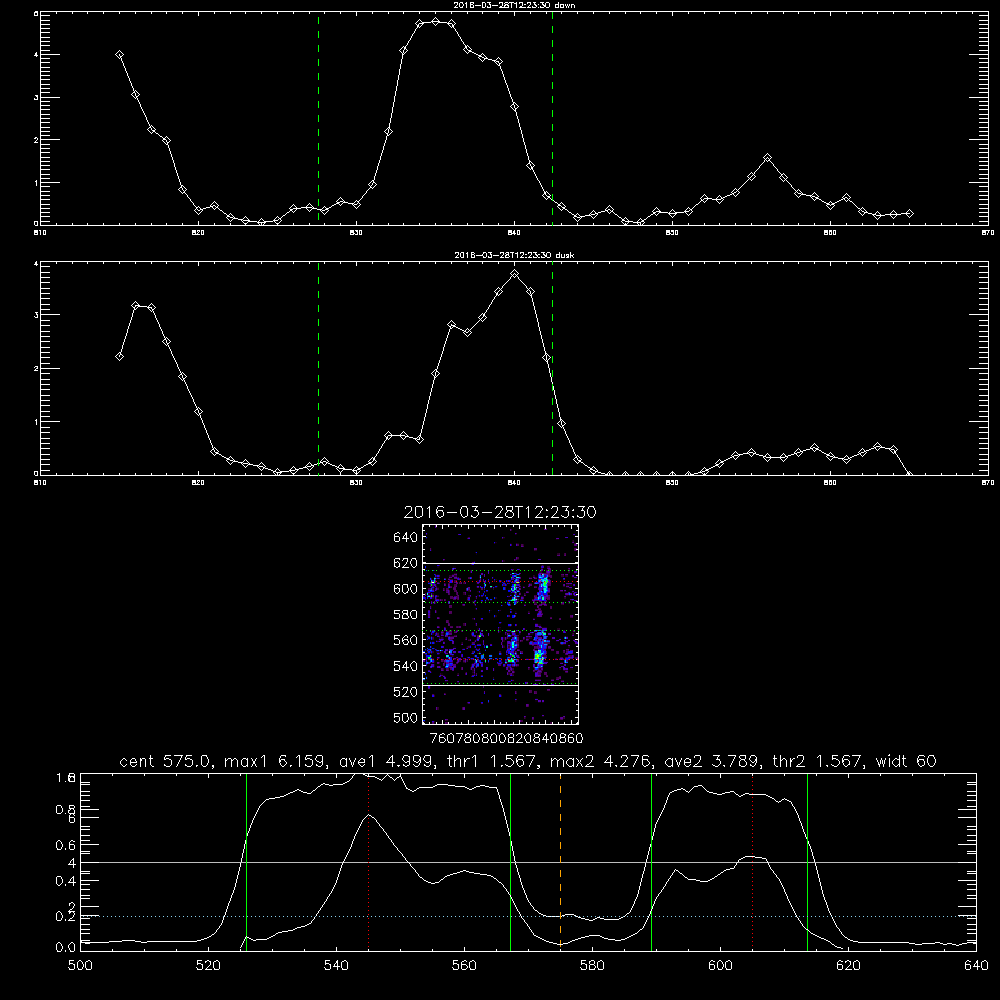The width and height of the screenshot is (1000, 1000).
Task: Click the 620 label on bottom plot x-axis
Action: (x=848, y=966)
